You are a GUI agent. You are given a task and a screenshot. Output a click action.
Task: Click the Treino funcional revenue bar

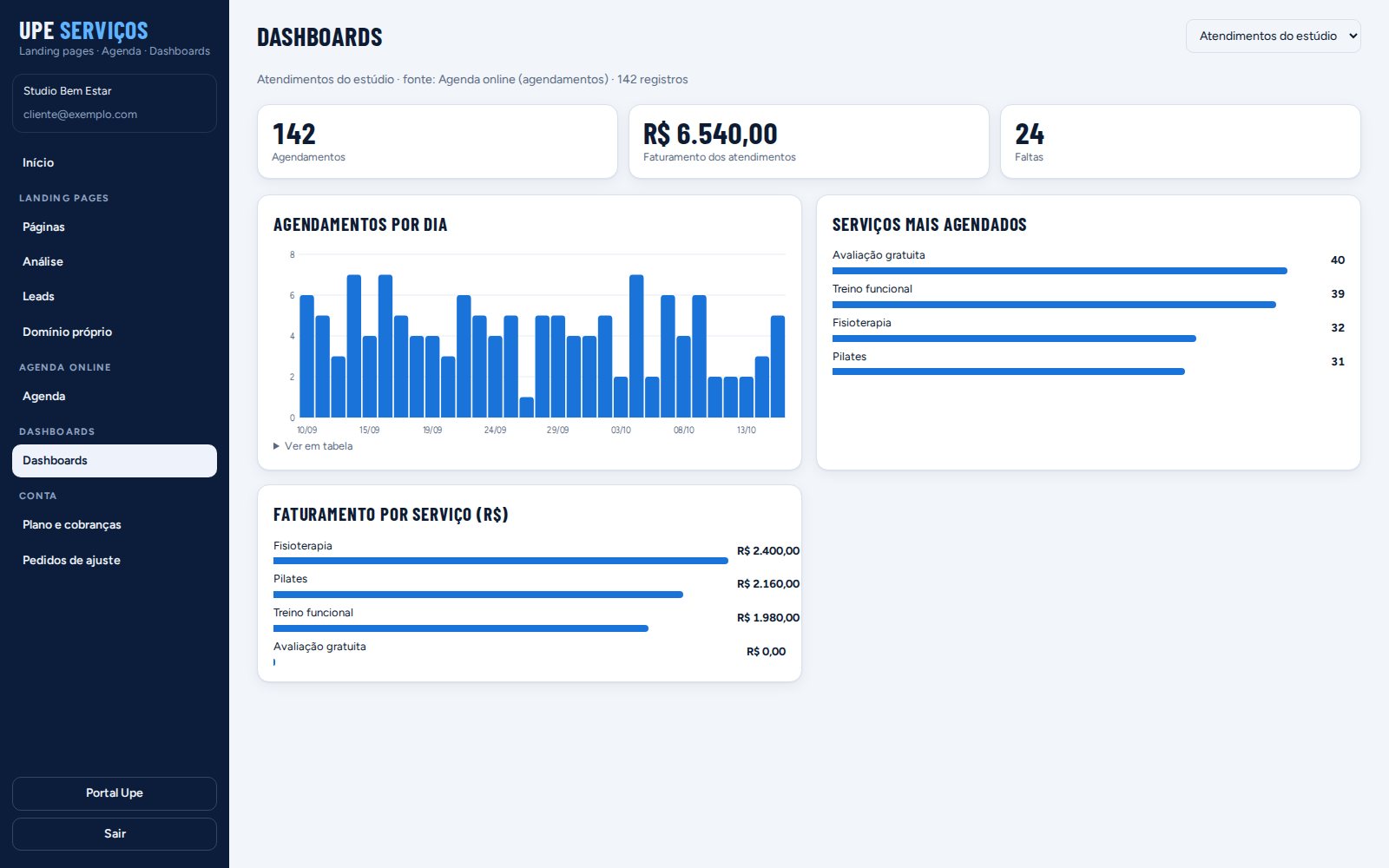[461, 628]
